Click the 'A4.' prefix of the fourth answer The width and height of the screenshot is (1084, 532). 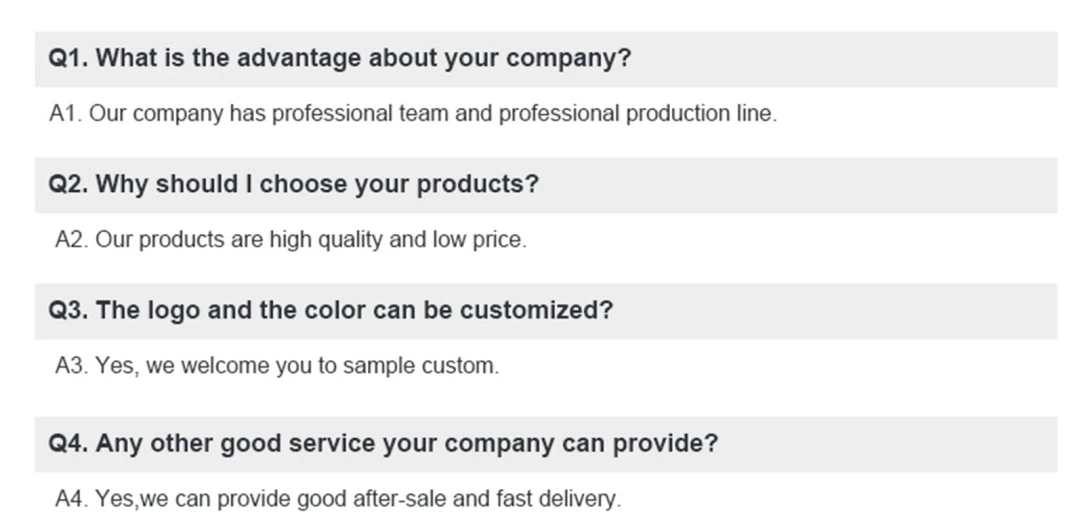click(x=72, y=498)
